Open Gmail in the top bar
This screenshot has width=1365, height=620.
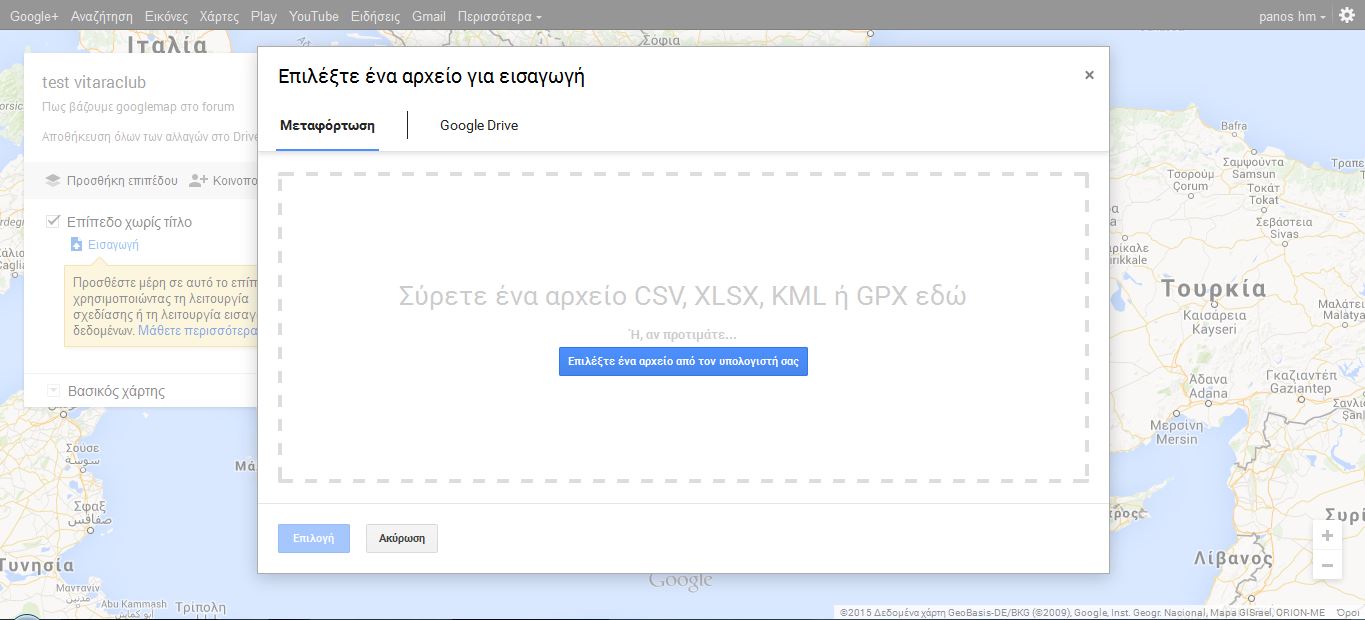point(429,16)
